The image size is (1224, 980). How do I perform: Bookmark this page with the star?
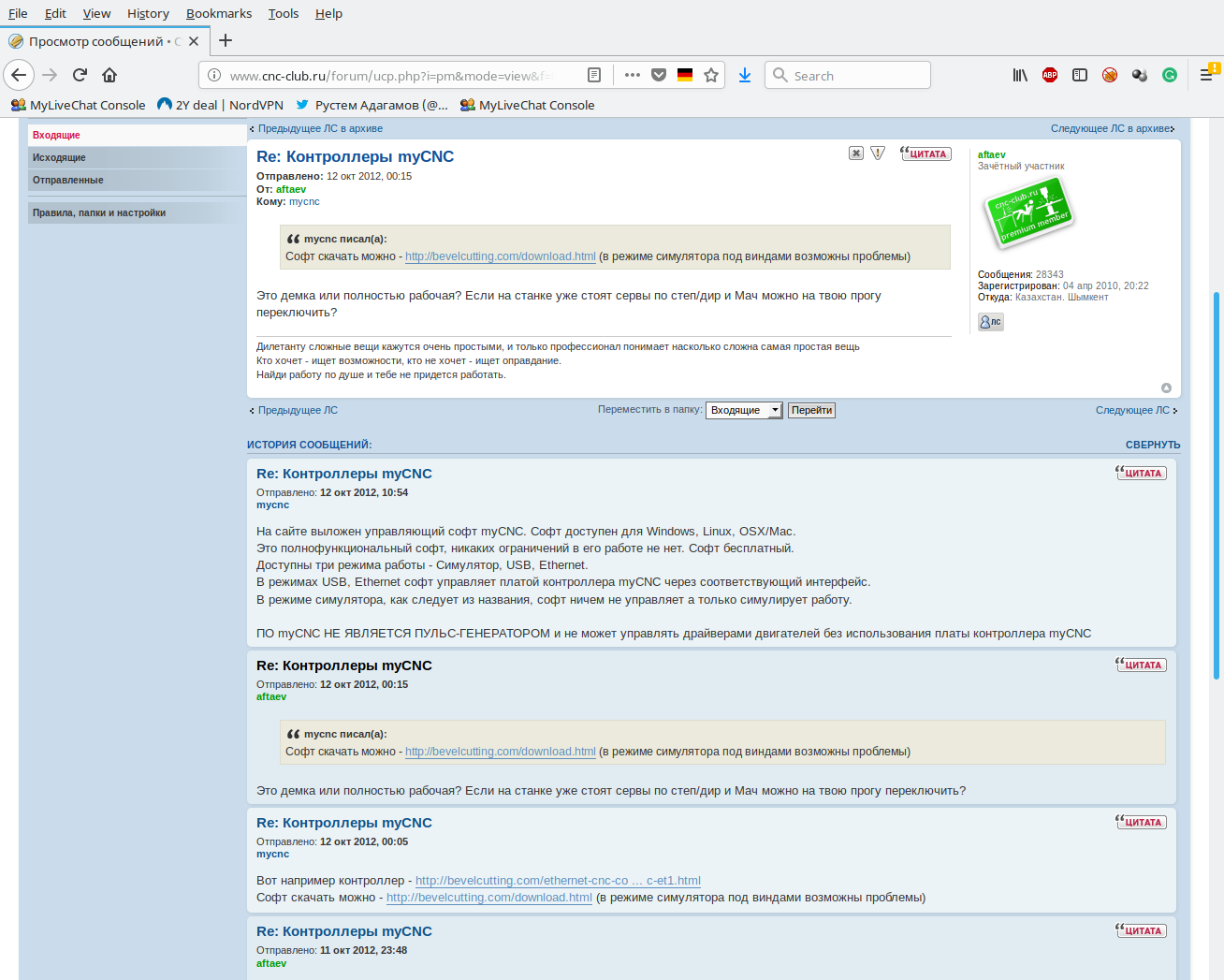[x=711, y=75]
